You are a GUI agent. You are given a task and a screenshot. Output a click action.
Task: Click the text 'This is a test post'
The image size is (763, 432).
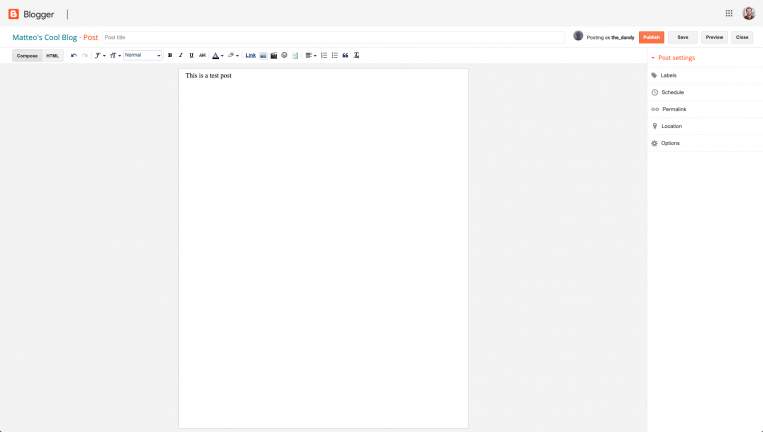208,76
